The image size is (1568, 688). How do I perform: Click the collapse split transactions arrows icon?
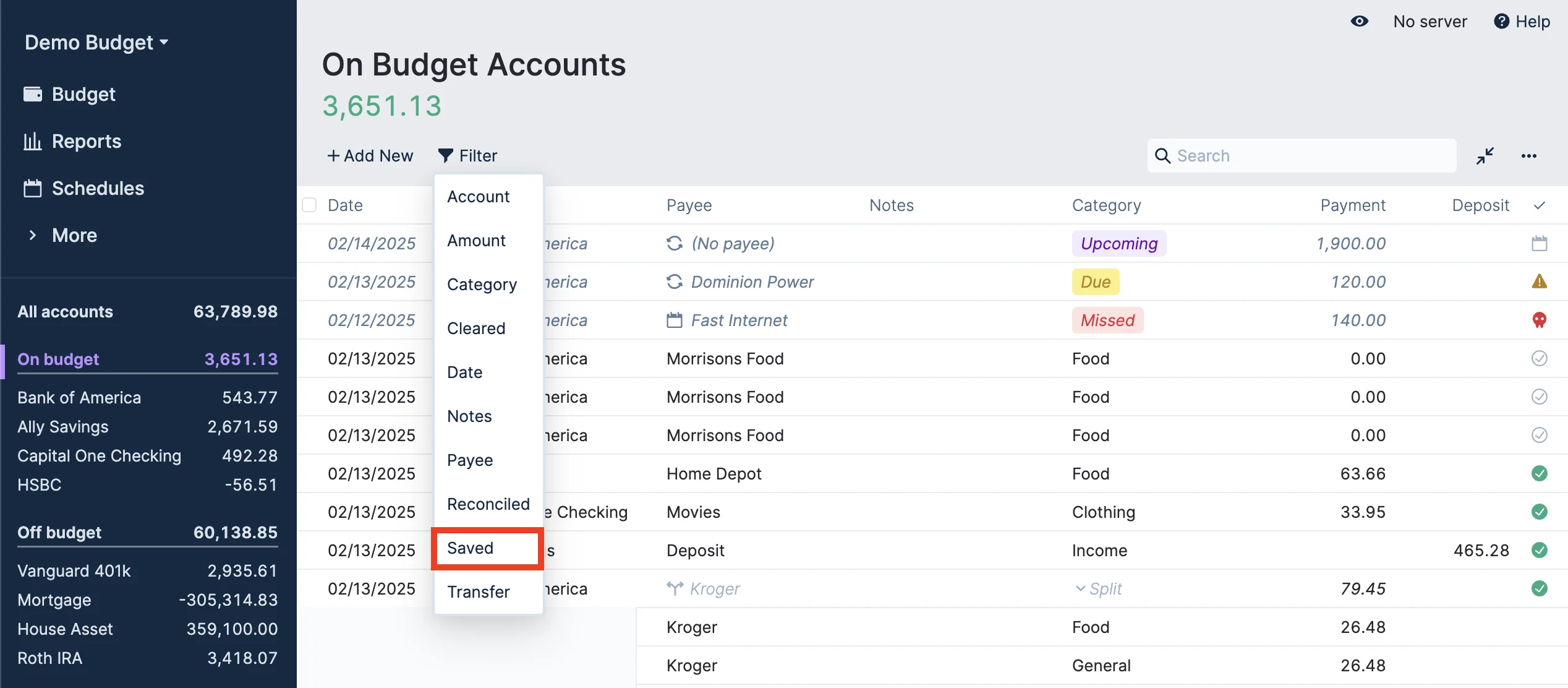[1485, 156]
